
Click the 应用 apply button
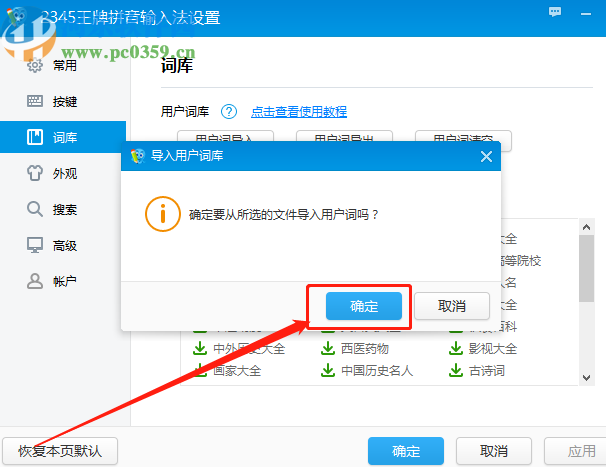[x=577, y=451]
